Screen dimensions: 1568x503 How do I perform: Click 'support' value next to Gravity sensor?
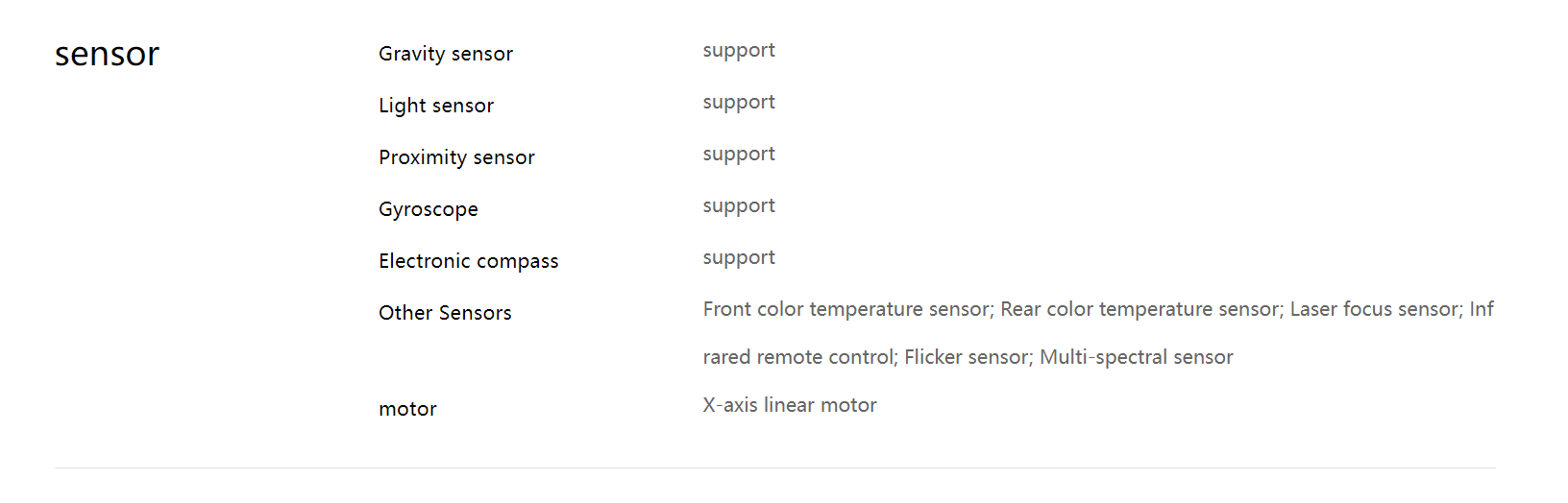click(739, 51)
